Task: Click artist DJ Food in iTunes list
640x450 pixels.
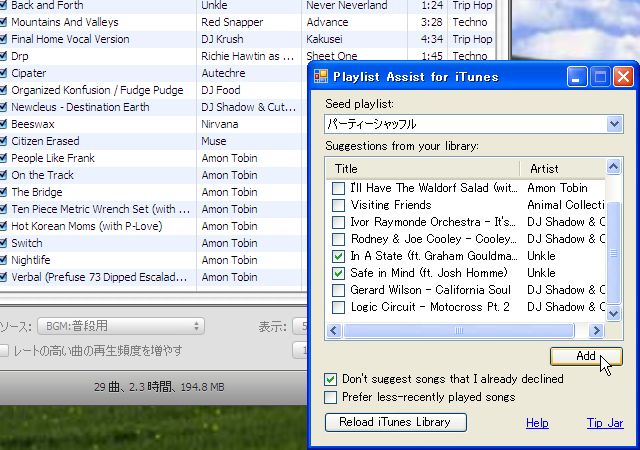Action: 221,90
